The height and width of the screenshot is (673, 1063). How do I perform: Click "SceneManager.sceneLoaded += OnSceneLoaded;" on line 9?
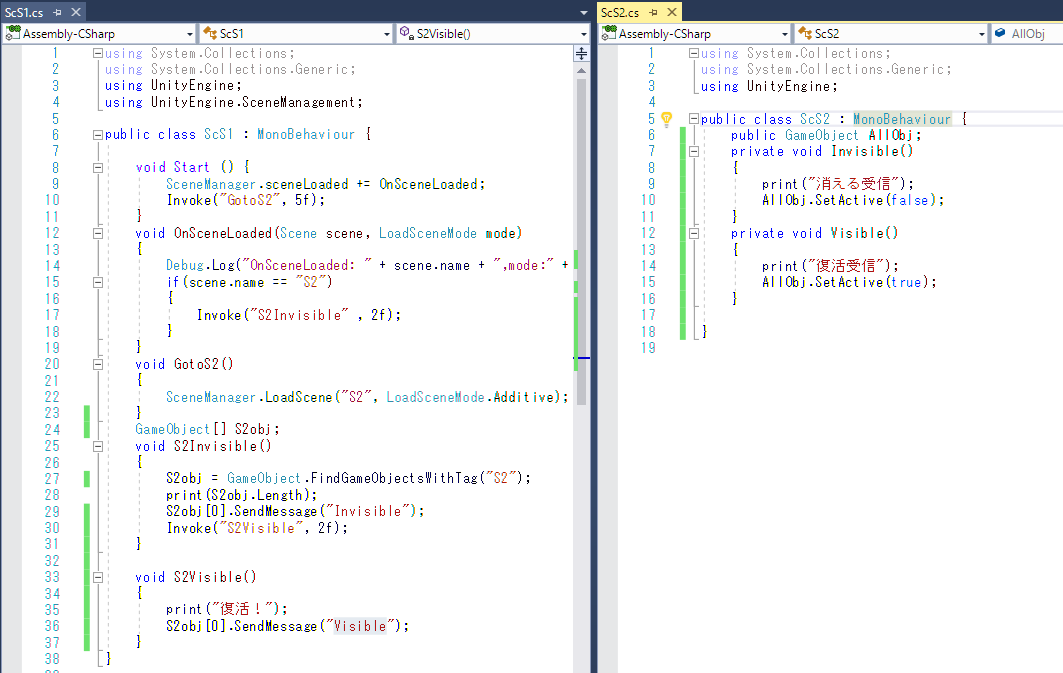click(x=325, y=184)
